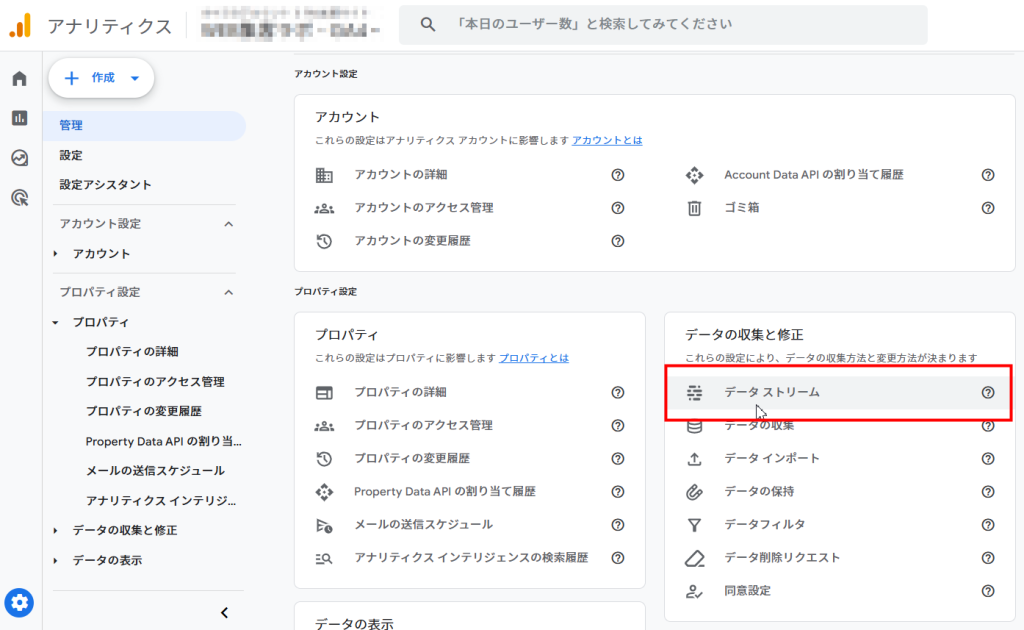This screenshot has width=1024, height=630.
Task: Open the Explore icon in left rail
Action: (x=19, y=158)
